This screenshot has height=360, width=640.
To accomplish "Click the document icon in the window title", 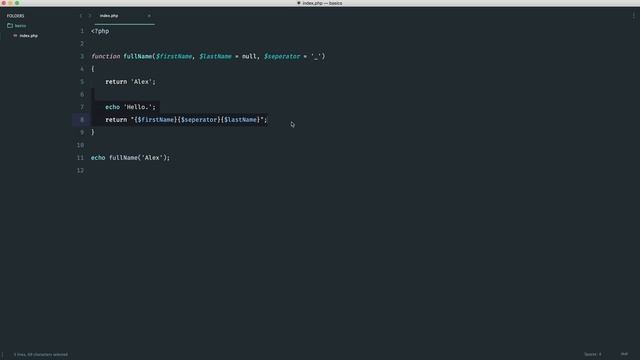I will [x=298, y=3].
